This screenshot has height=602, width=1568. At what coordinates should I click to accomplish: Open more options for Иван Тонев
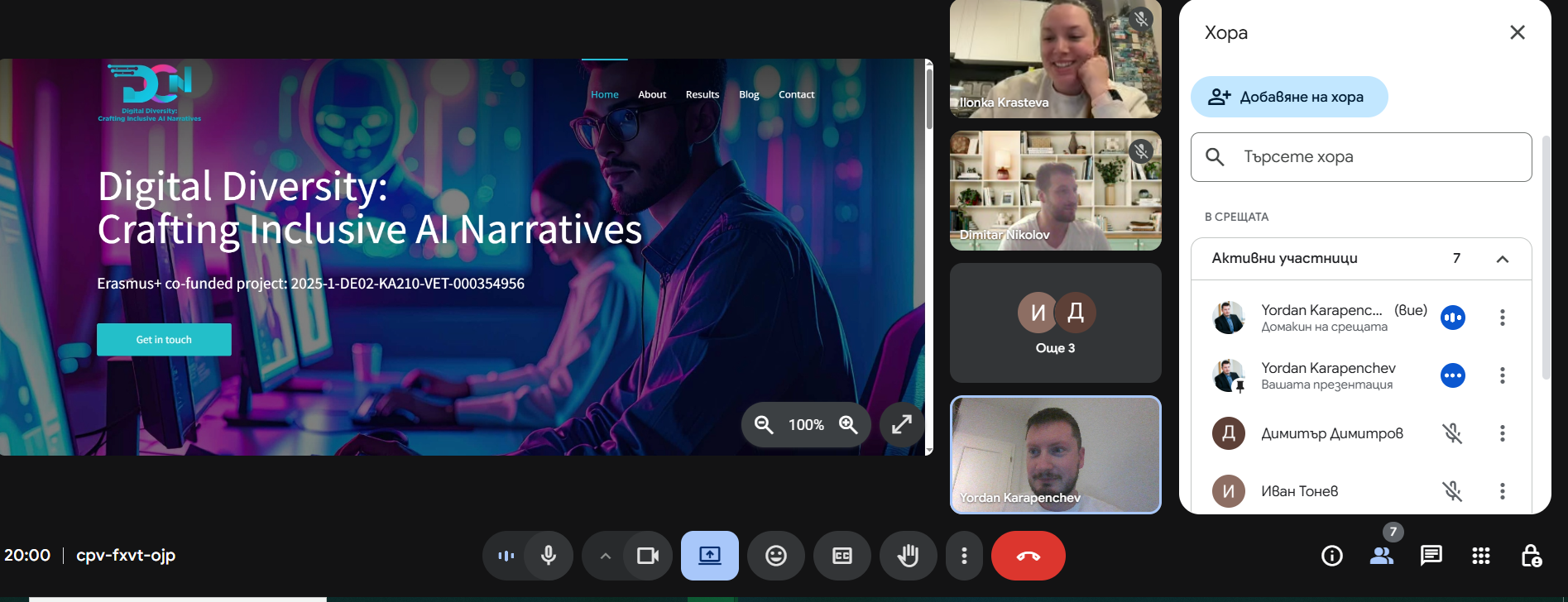coord(1502,491)
